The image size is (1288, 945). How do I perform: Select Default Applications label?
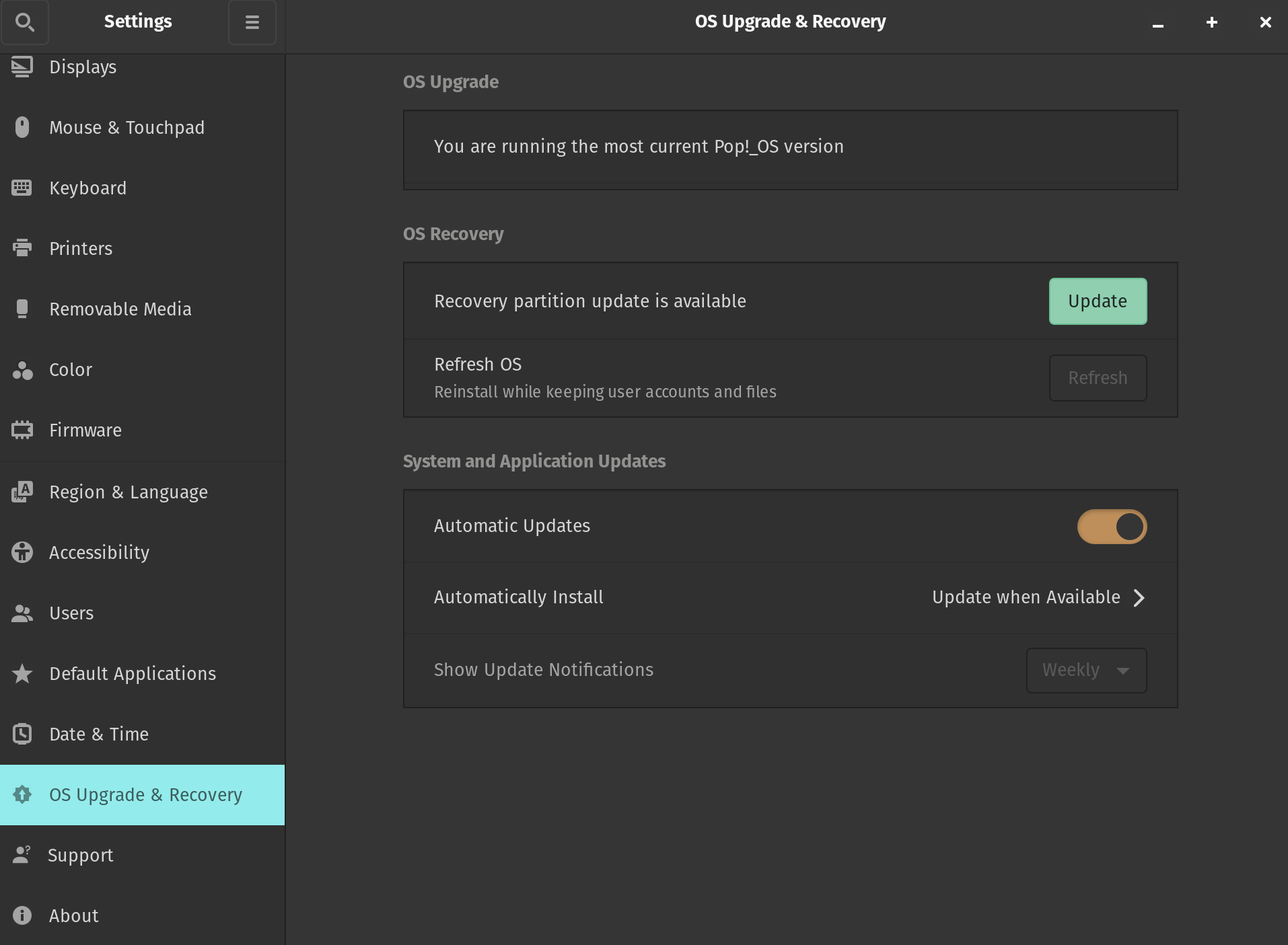point(133,674)
